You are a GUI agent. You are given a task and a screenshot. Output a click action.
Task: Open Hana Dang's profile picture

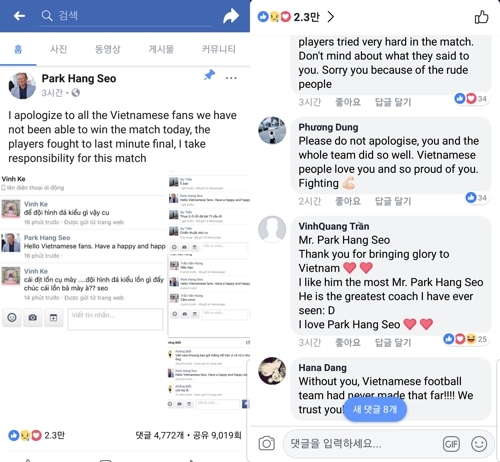[x=272, y=371]
